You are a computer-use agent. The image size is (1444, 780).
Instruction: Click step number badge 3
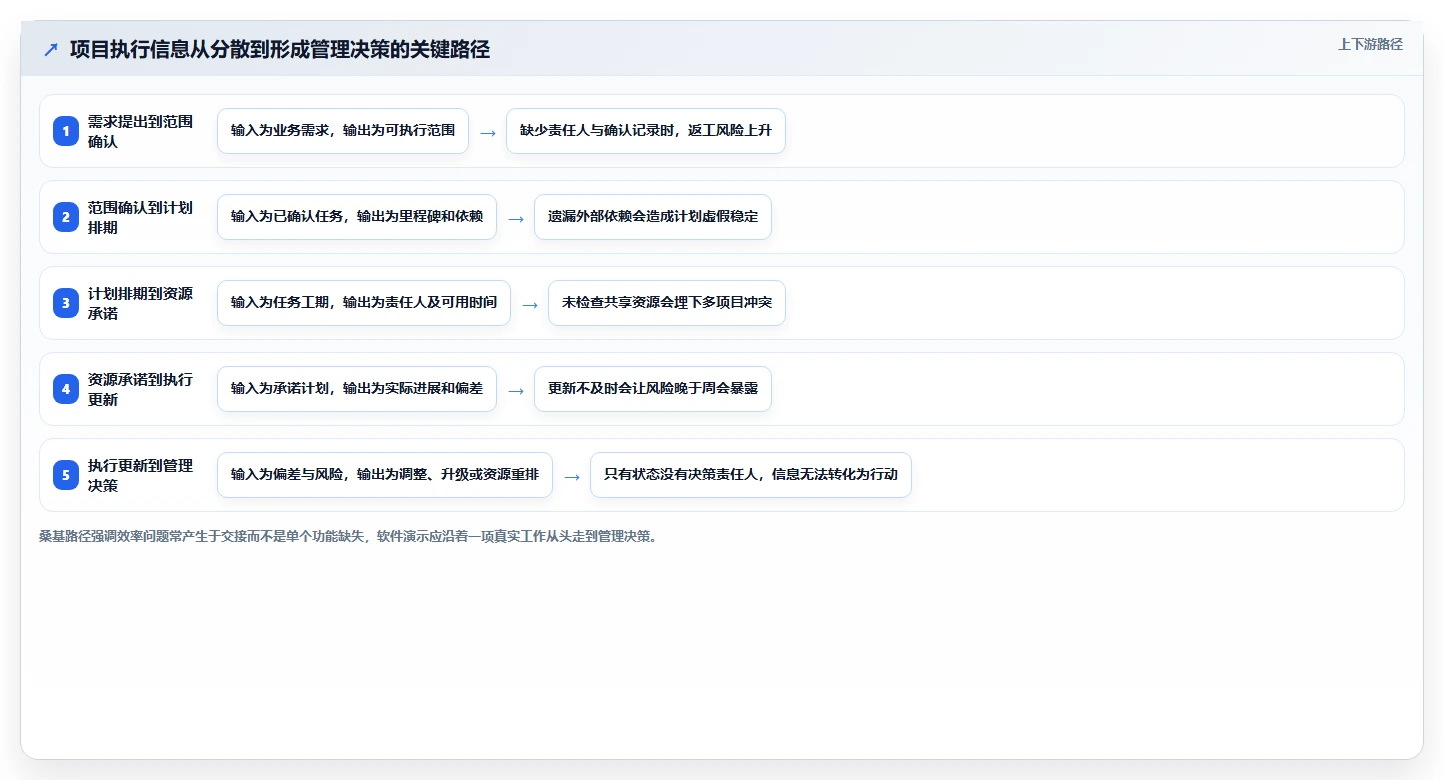point(66,303)
